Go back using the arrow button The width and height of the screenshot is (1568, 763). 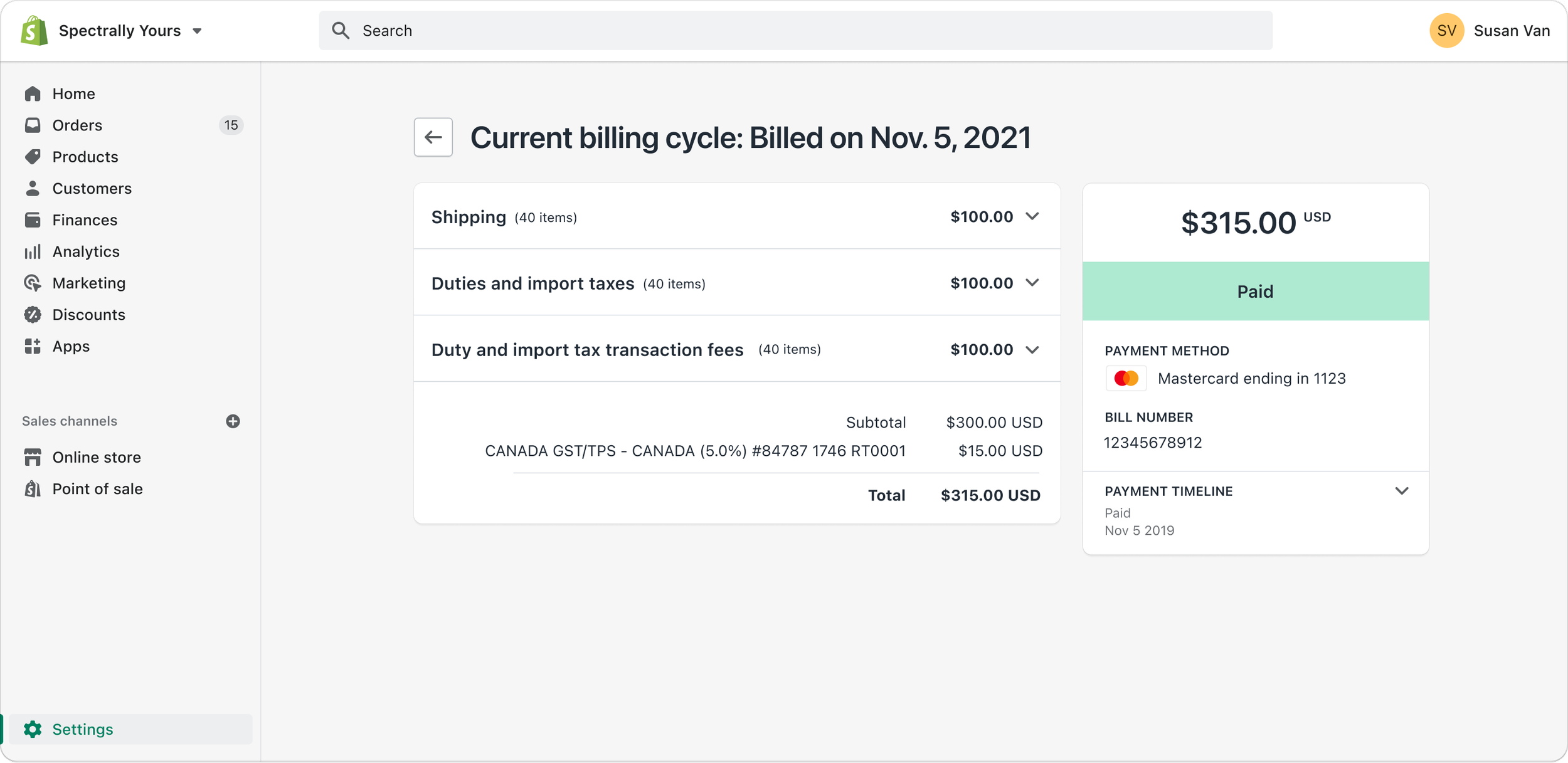click(433, 137)
